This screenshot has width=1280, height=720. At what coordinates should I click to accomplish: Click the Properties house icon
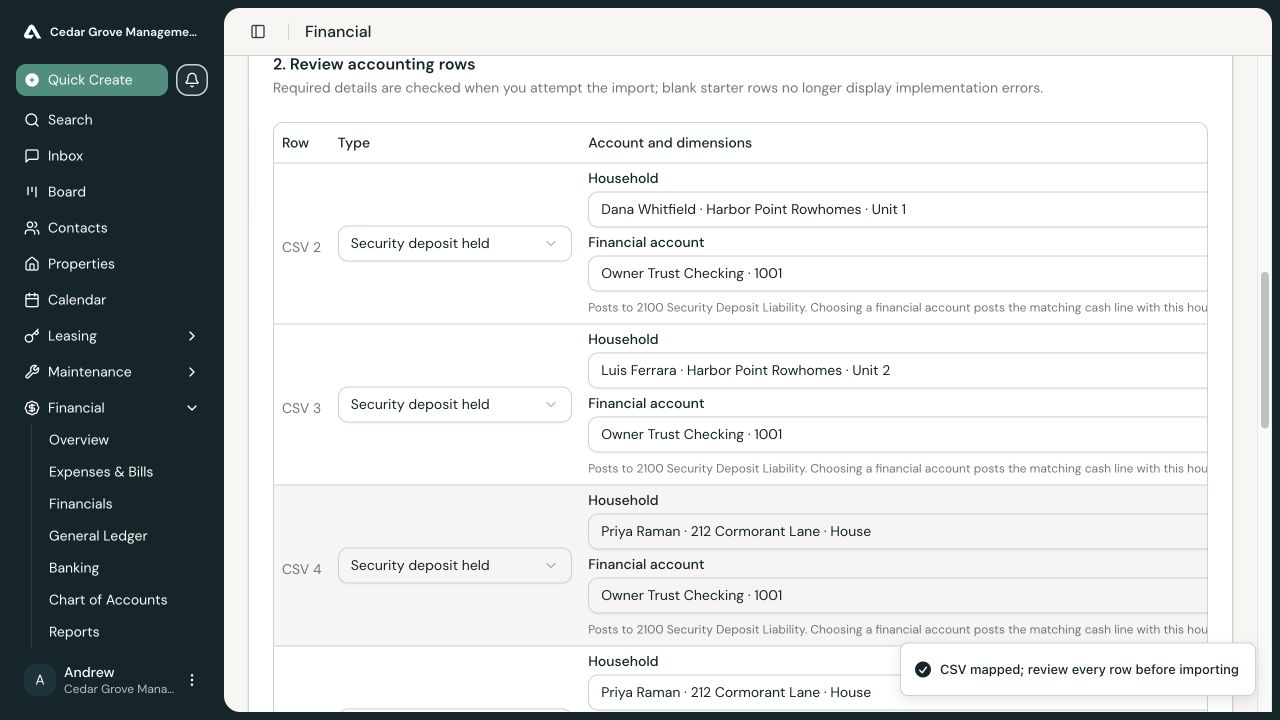32,264
